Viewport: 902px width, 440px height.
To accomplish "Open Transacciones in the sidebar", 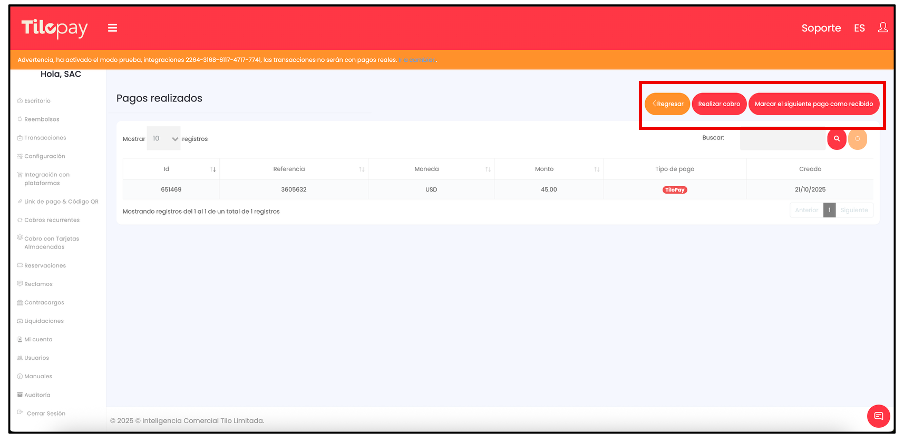I will 46,137.
